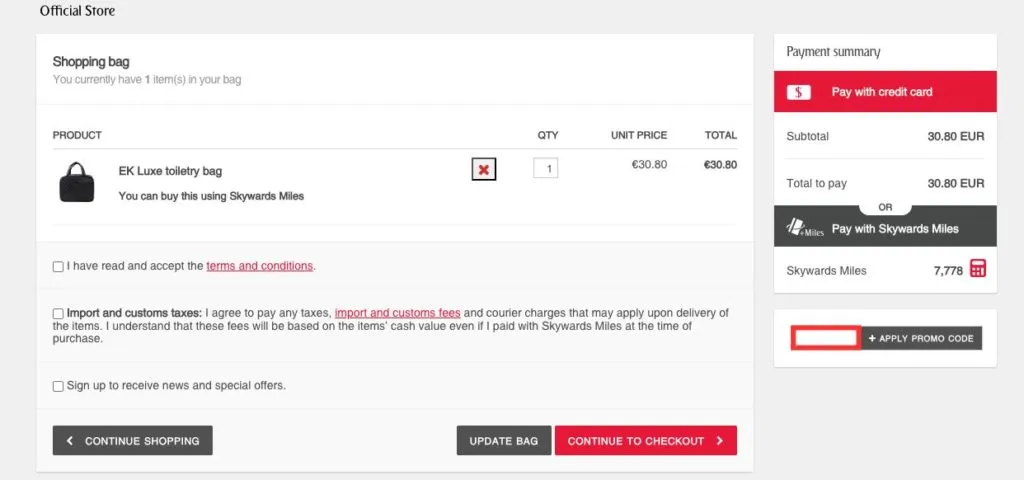The image size is (1024, 480).
Task: Open the import and customs fees link
Action: click(397, 312)
